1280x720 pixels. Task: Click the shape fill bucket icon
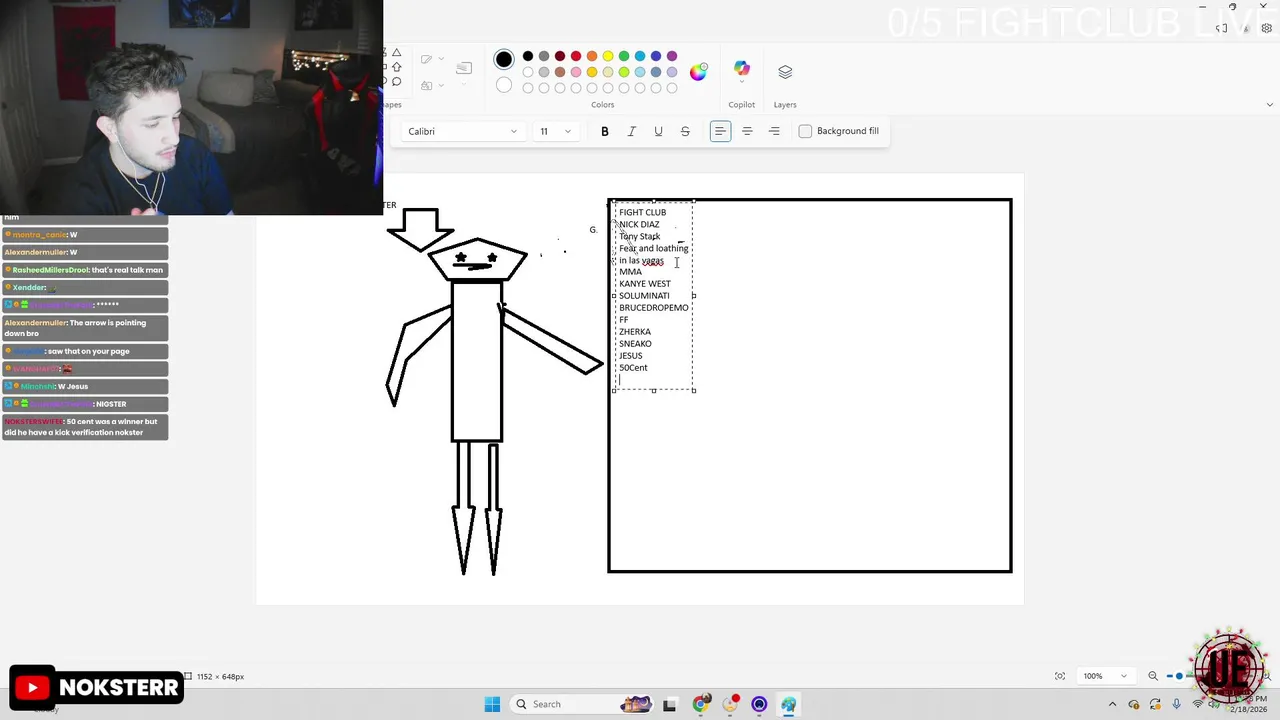(426, 86)
